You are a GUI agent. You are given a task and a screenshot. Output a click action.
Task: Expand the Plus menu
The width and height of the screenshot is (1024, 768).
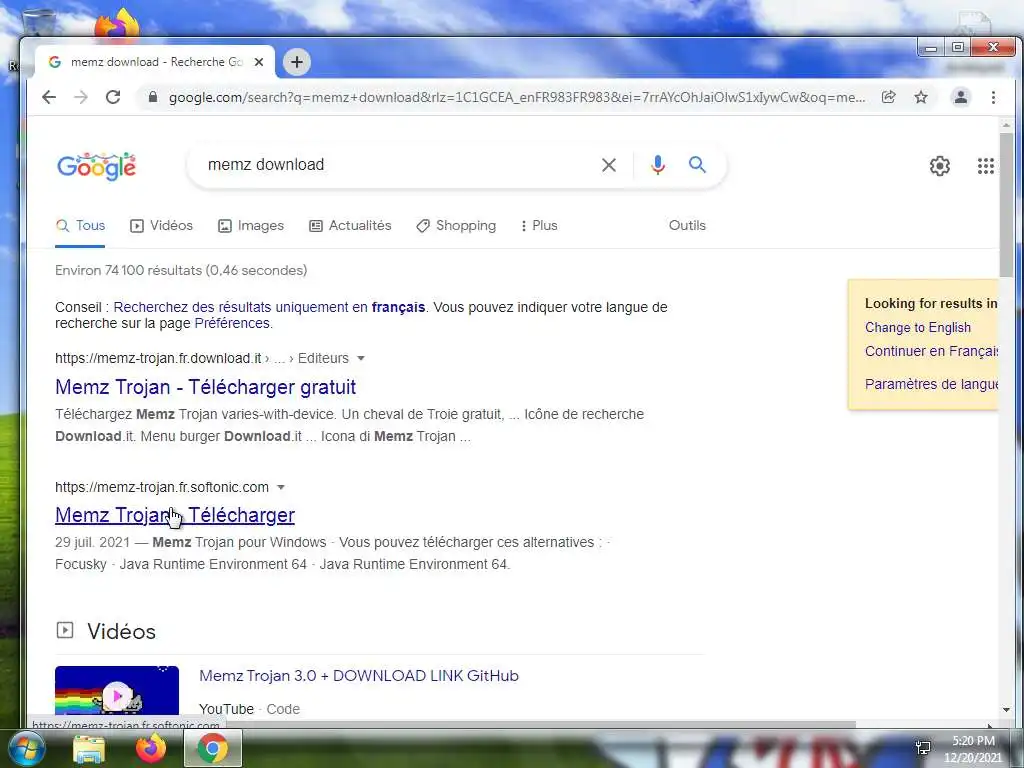click(539, 225)
